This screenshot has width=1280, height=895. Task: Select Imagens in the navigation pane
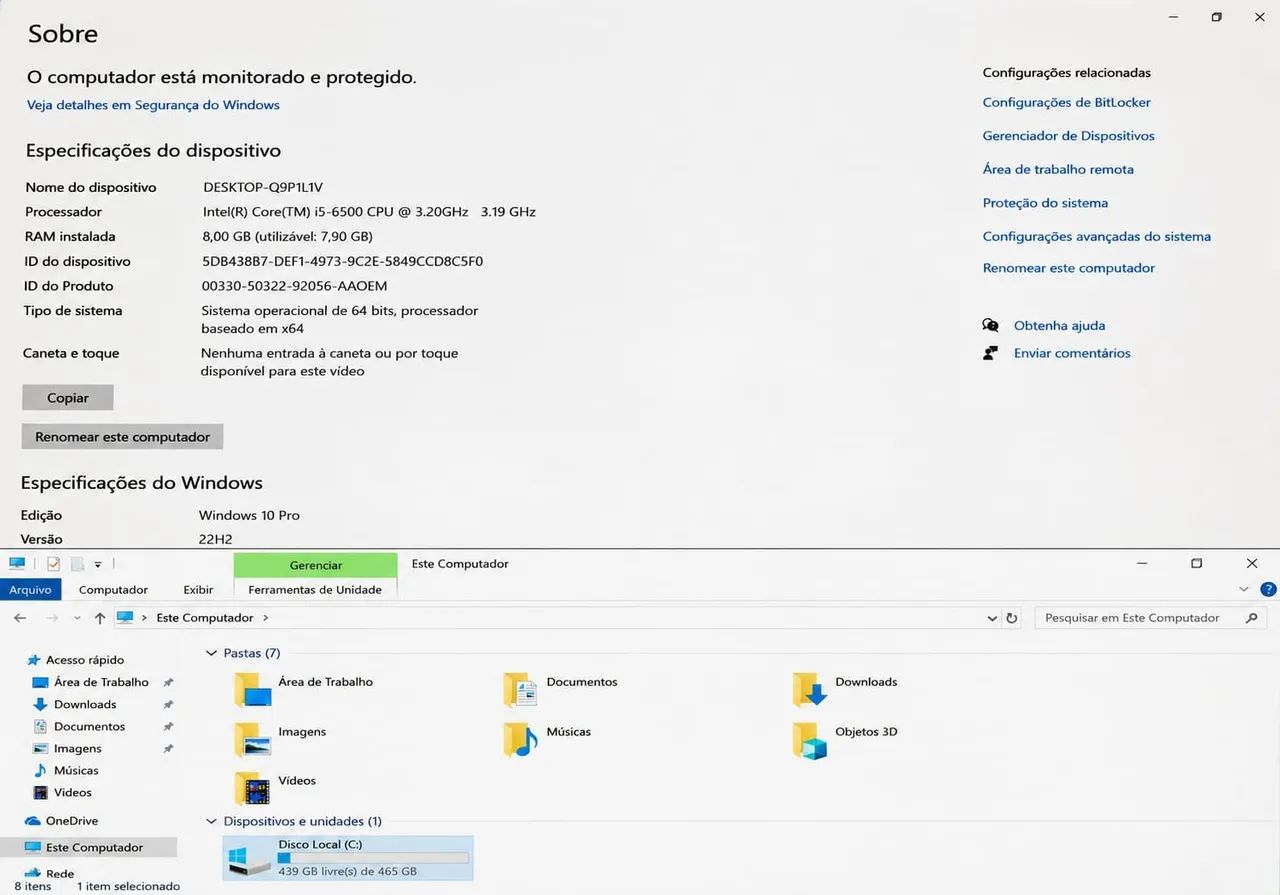pos(77,748)
